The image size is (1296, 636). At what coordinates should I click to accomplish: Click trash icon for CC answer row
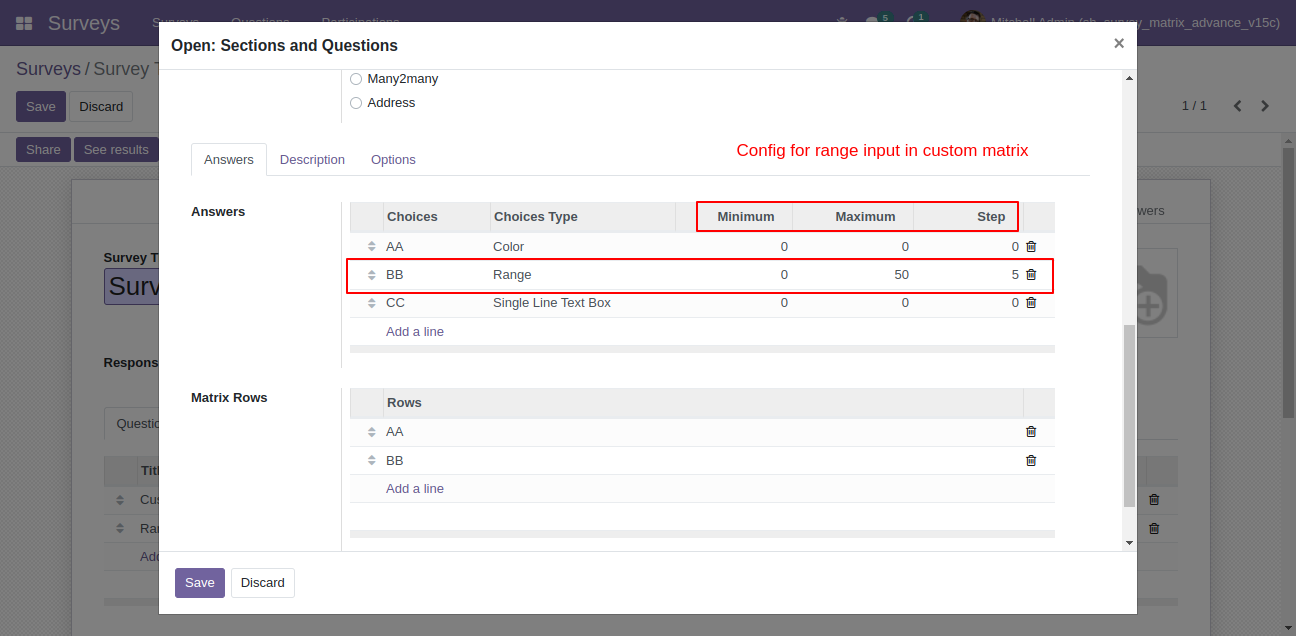point(1031,302)
